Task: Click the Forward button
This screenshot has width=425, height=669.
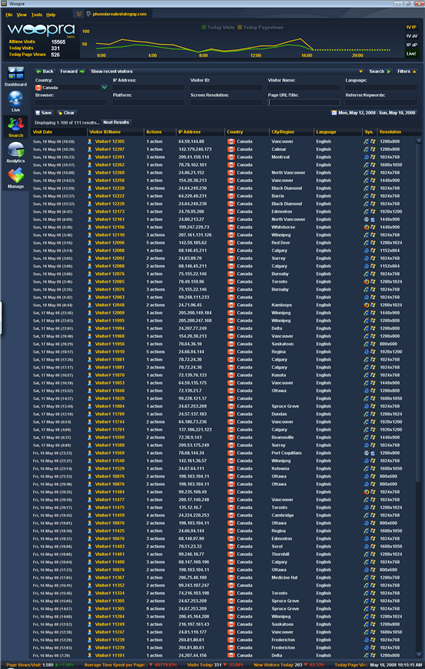Action: click(x=72, y=71)
